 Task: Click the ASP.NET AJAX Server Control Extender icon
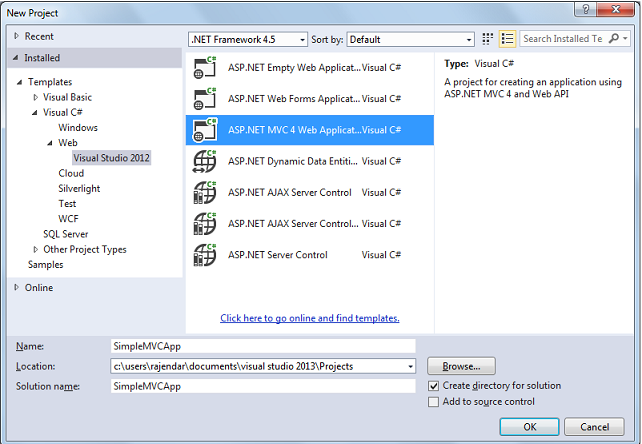pyautogui.click(x=205, y=224)
